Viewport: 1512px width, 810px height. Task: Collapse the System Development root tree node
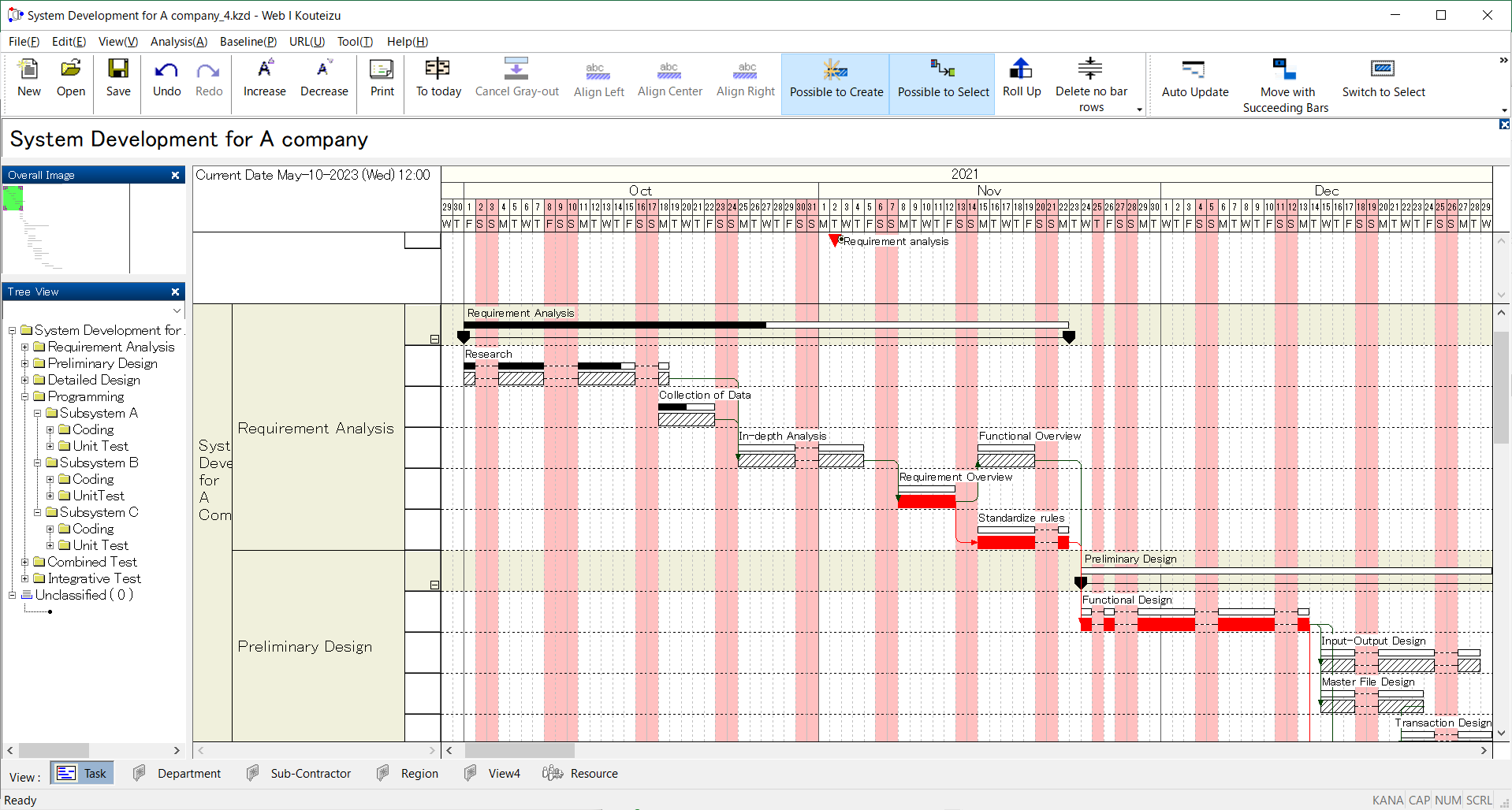pos(13,330)
